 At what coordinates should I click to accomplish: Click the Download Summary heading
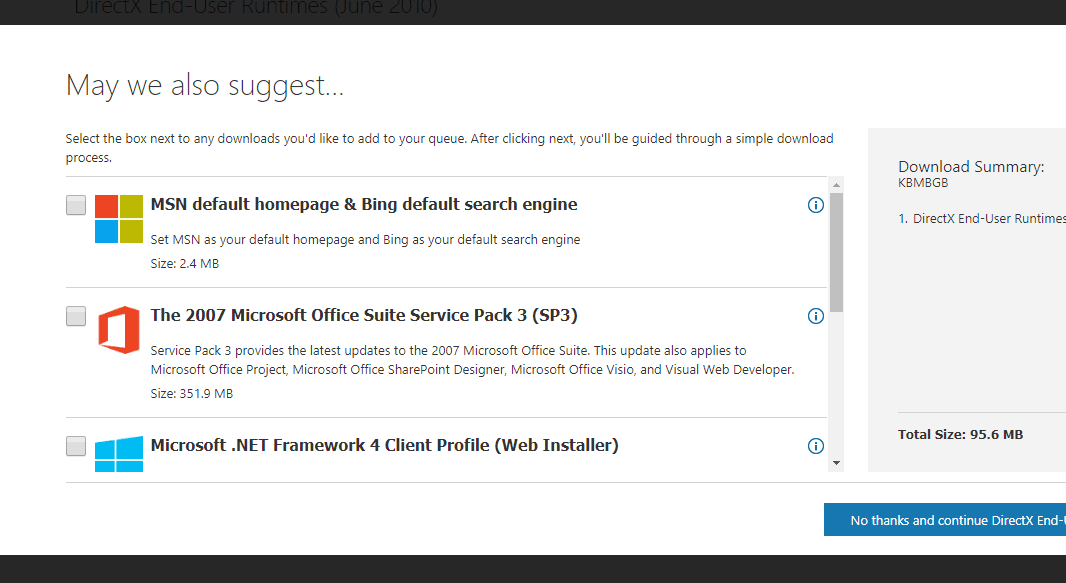tap(971, 166)
